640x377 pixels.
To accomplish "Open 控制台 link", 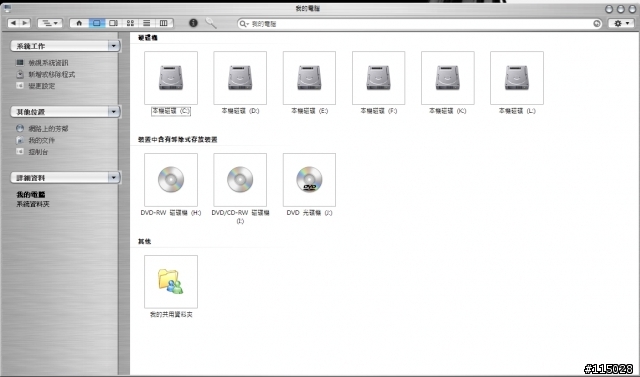I will (38, 152).
